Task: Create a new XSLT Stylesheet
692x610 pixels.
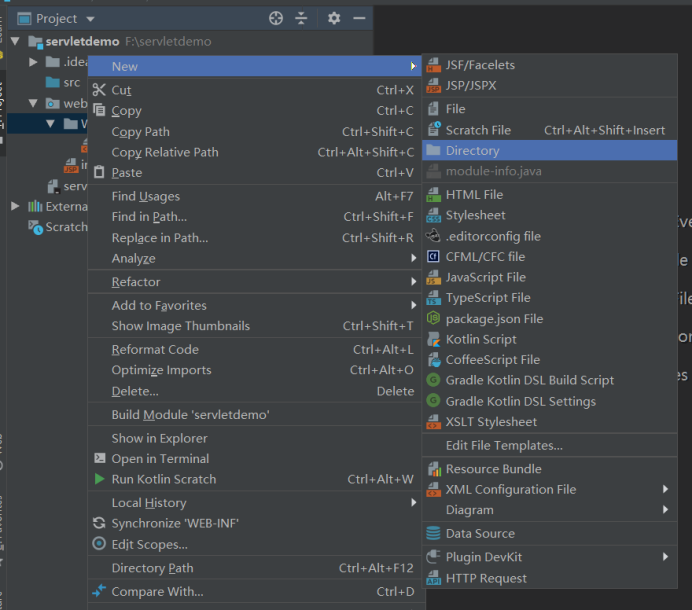Action: click(549, 422)
